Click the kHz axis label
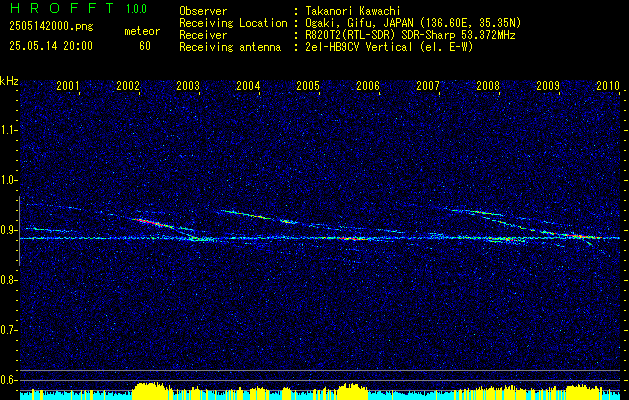Screen dimensions: 629x400 9,81
